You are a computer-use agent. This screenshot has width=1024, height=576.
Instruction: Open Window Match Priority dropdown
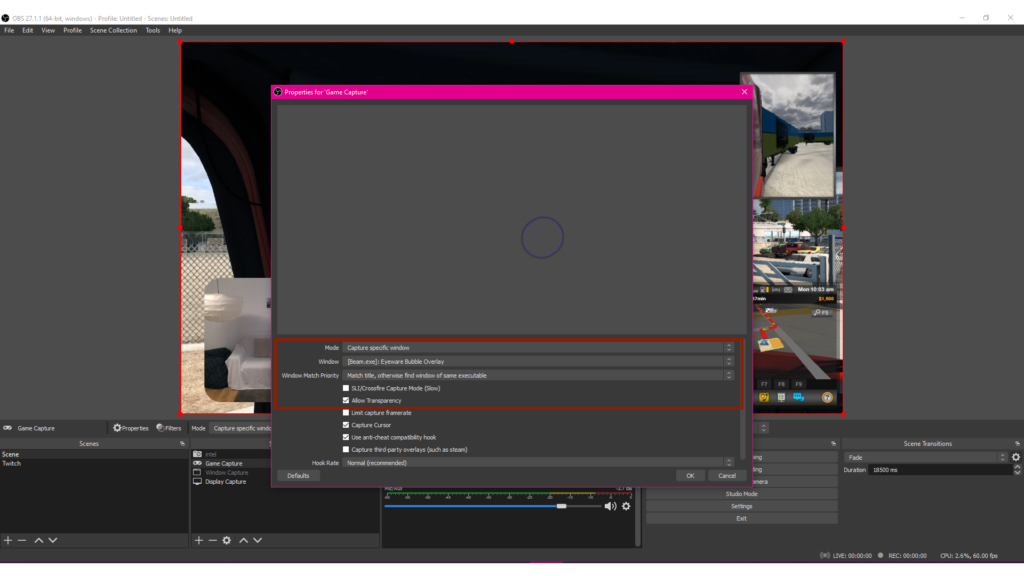[x=539, y=376]
